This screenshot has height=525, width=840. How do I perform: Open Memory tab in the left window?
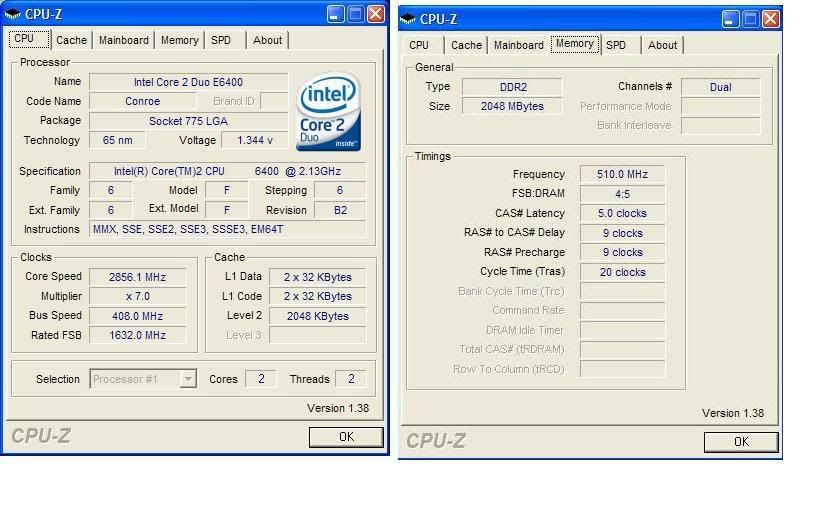point(179,40)
